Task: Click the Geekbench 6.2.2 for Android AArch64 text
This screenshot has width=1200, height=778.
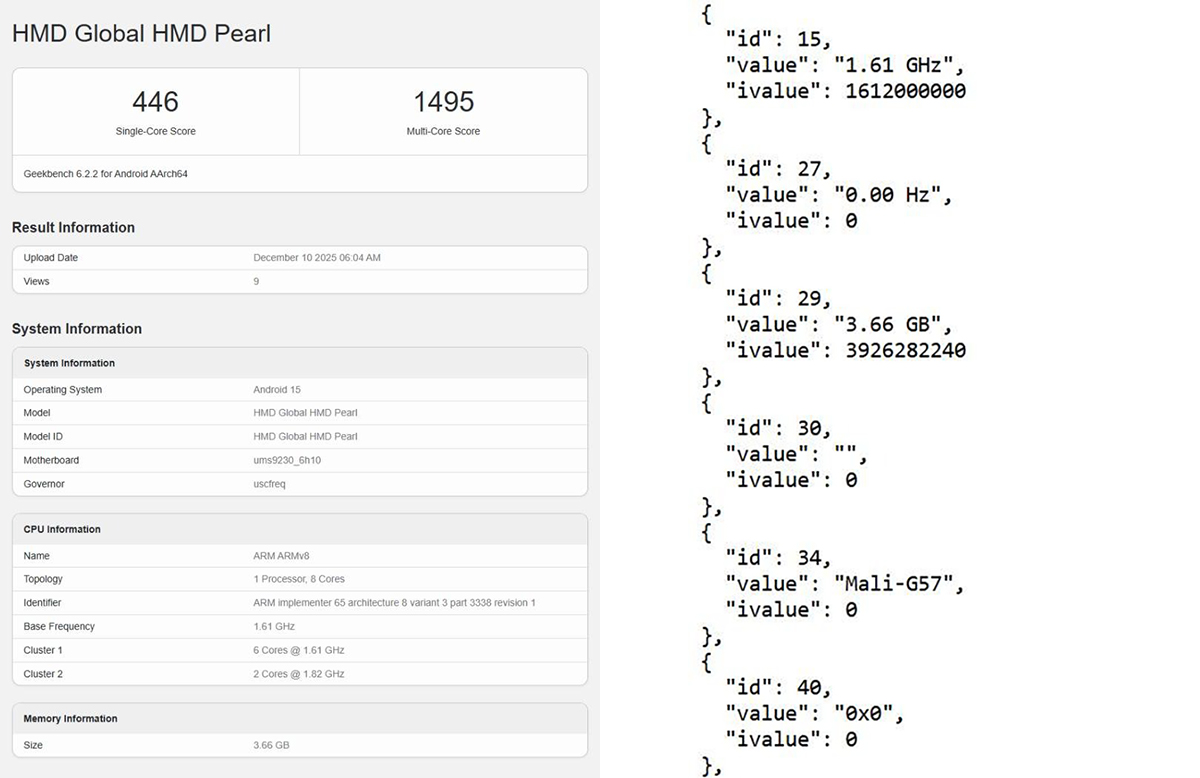Action: [106, 174]
